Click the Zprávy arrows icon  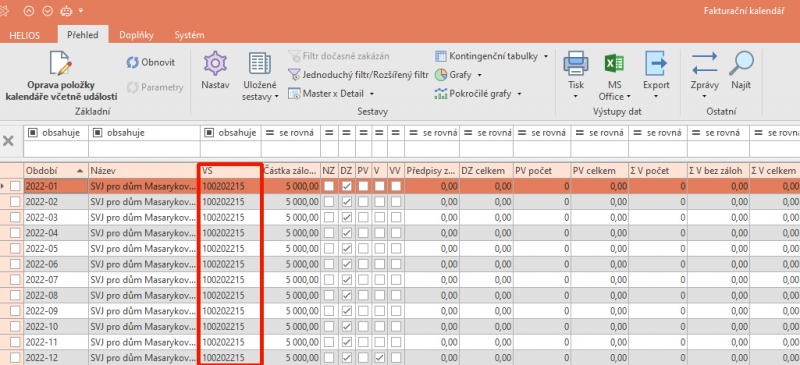tap(704, 63)
